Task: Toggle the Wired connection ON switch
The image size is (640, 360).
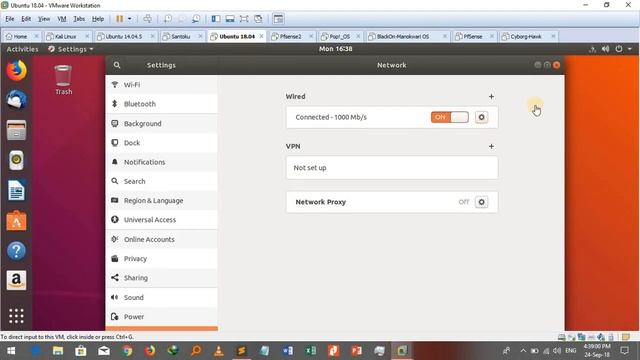Action: click(449, 117)
